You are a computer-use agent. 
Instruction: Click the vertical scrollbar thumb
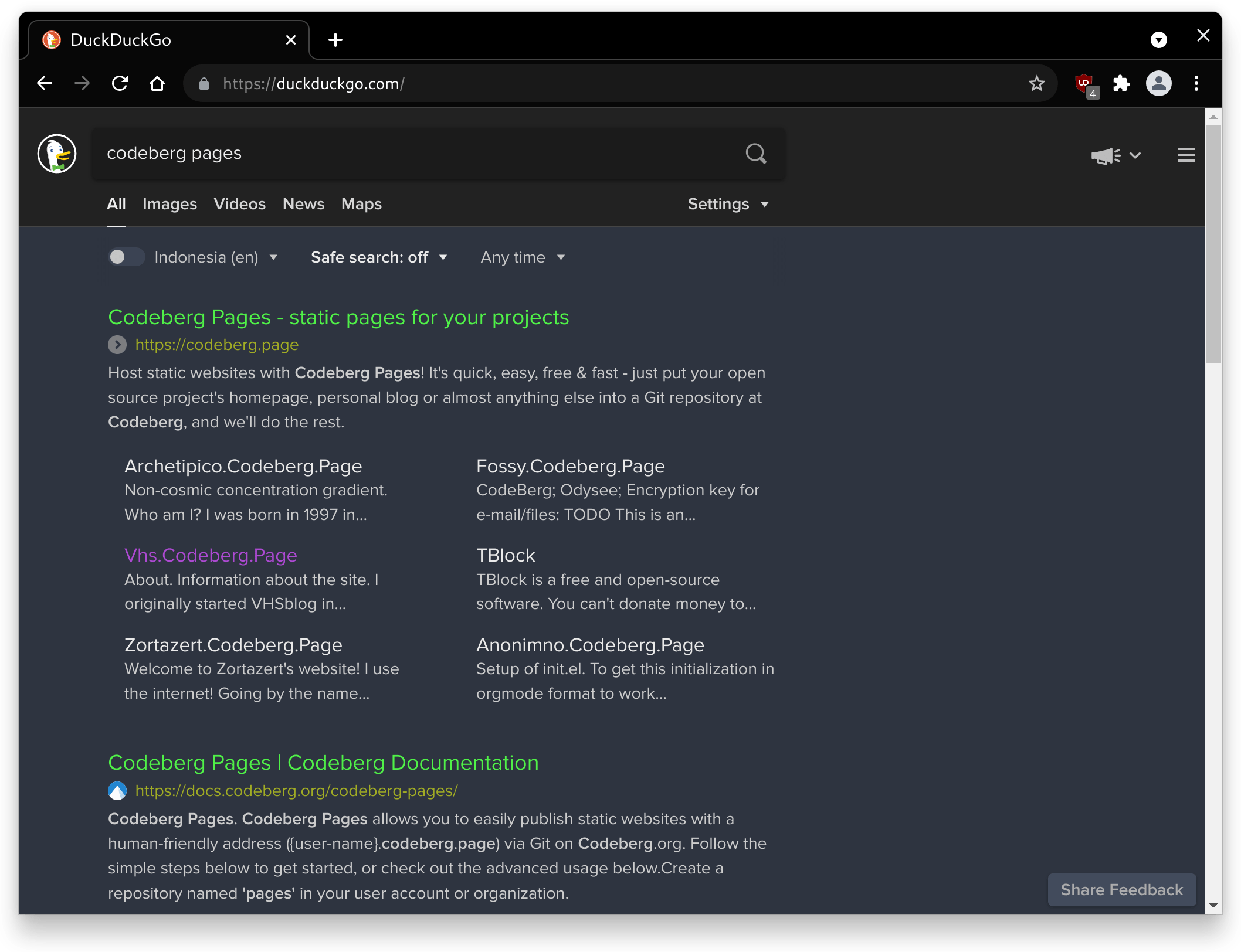point(1213,245)
